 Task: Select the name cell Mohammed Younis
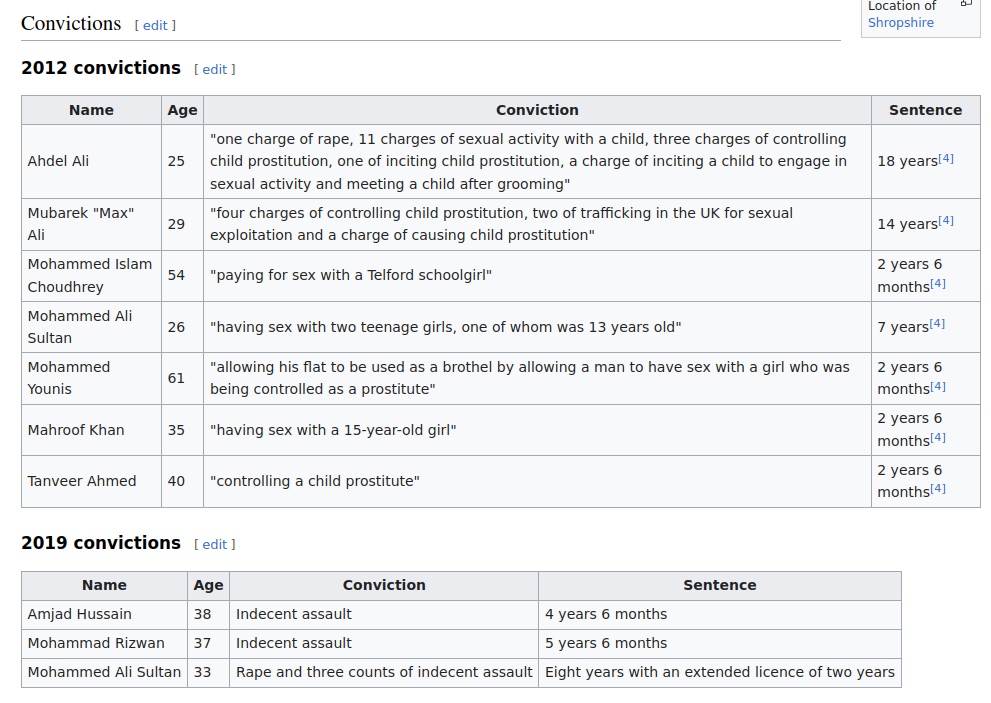pos(92,378)
